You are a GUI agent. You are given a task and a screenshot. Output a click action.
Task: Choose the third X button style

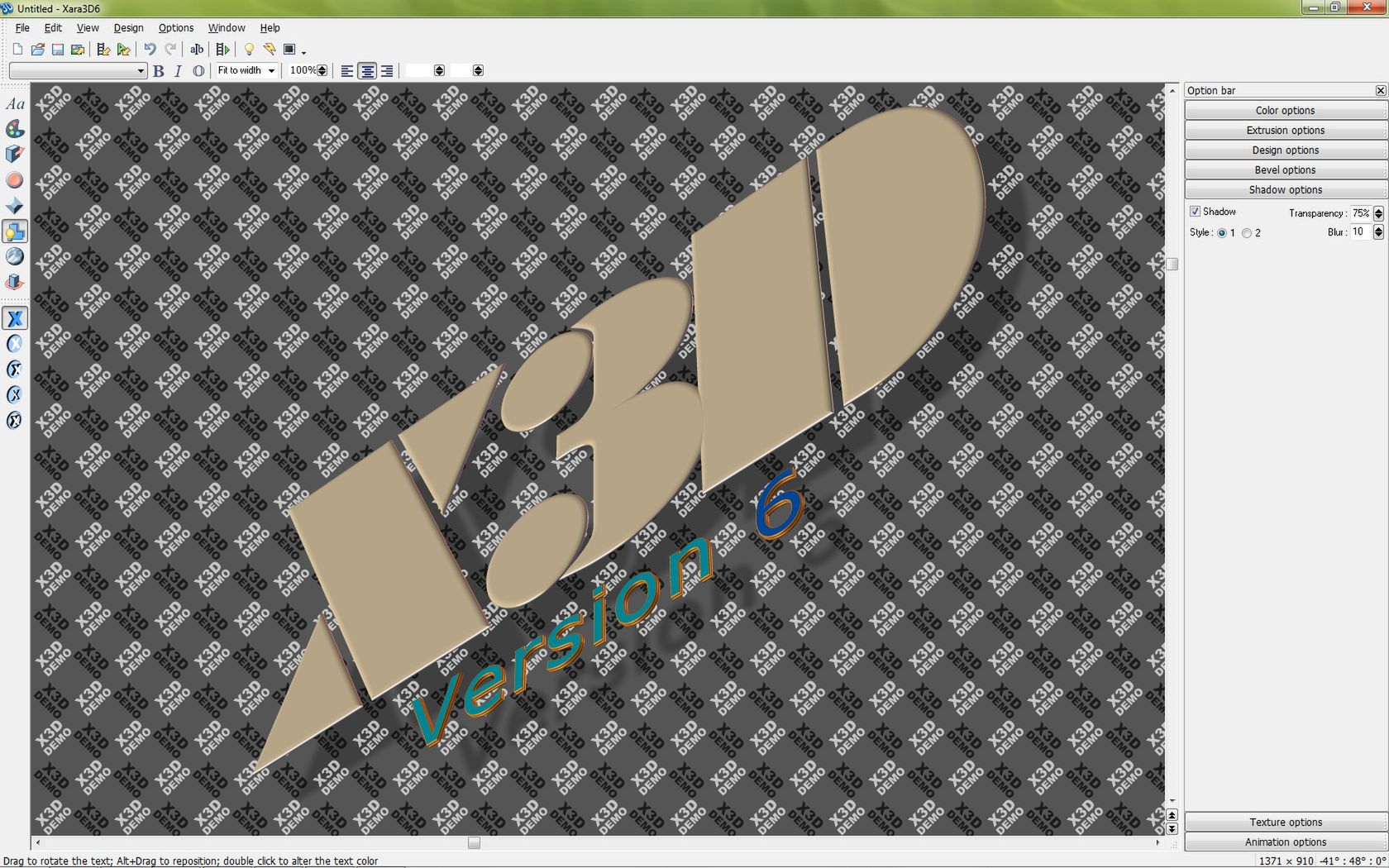(x=15, y=370)
